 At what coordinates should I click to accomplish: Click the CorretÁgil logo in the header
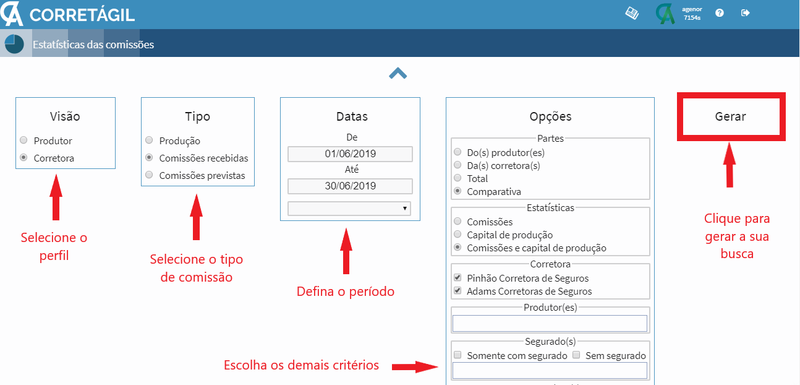click(67, 14)
